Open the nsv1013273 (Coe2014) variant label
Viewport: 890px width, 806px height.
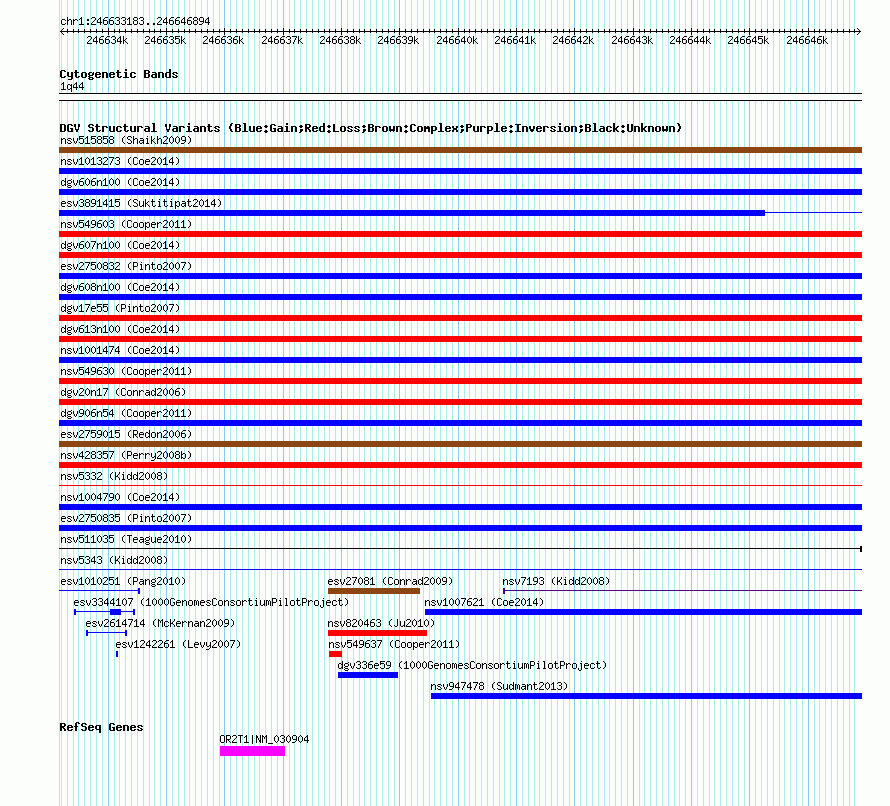tap(120, 161)
